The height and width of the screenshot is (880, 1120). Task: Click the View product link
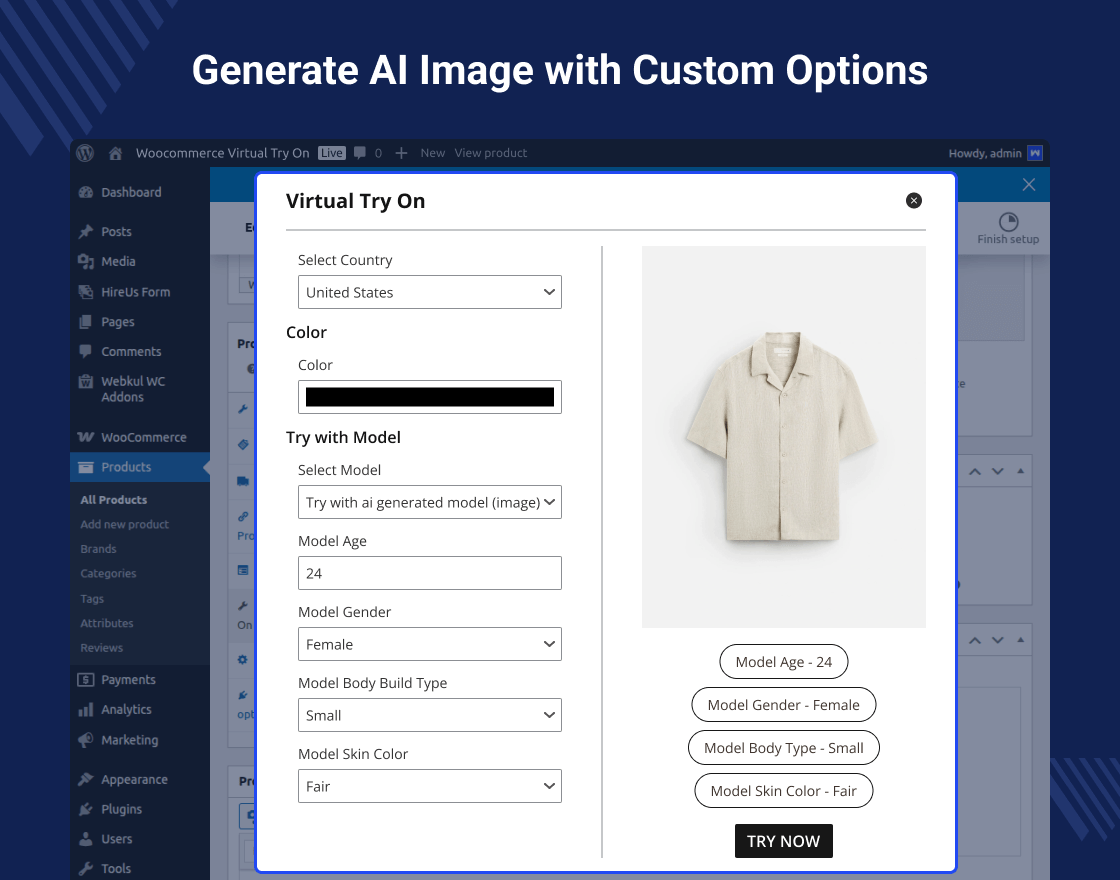[490, 153]
